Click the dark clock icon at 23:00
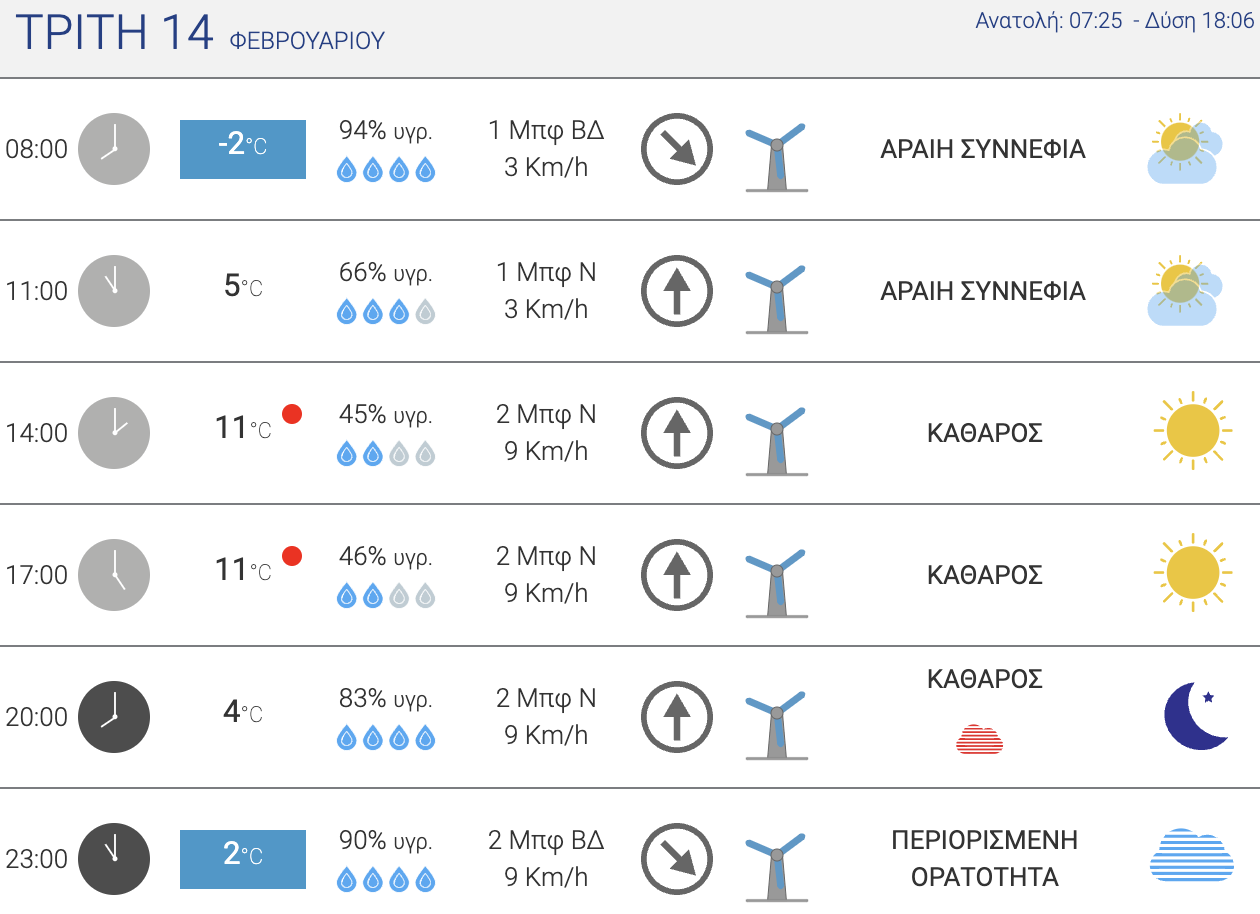 click(114, 859)
